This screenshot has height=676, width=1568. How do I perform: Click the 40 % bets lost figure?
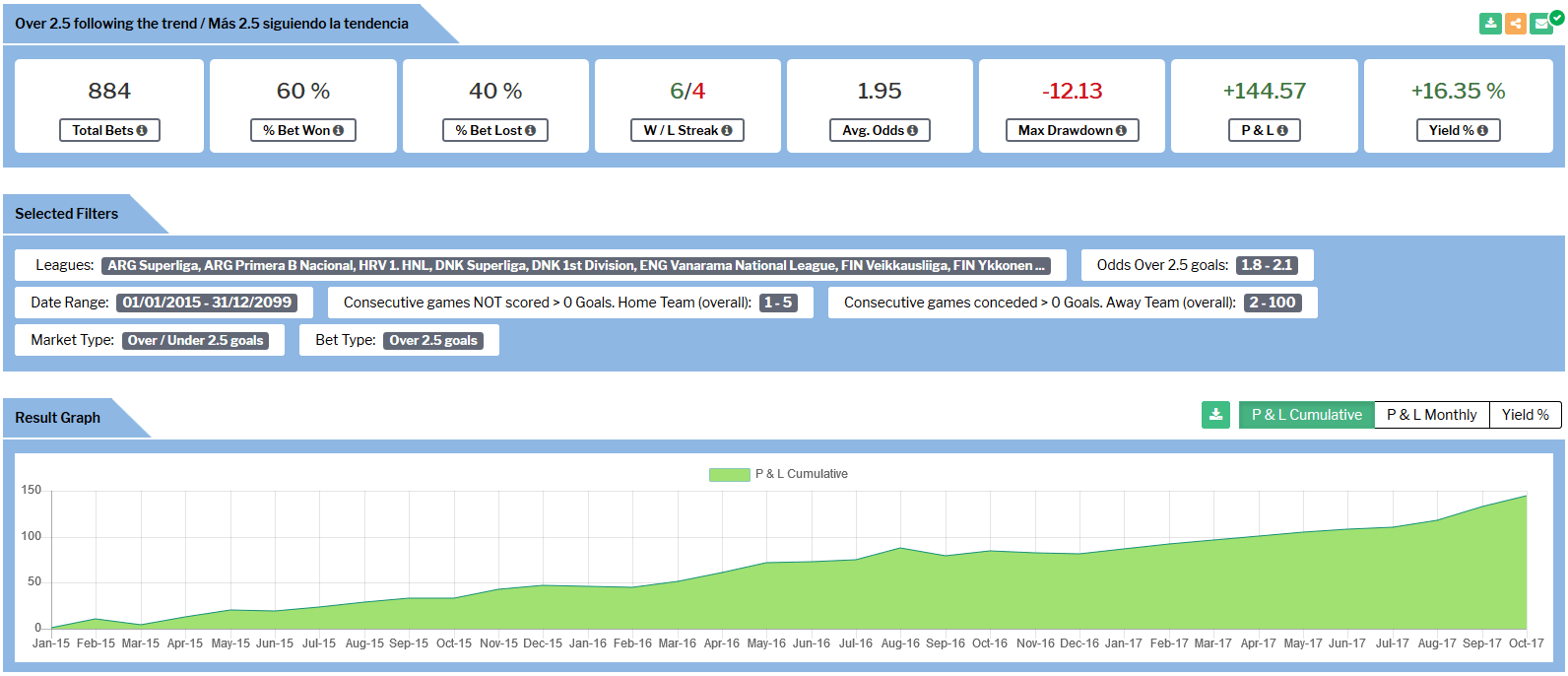tap(495, 91)
